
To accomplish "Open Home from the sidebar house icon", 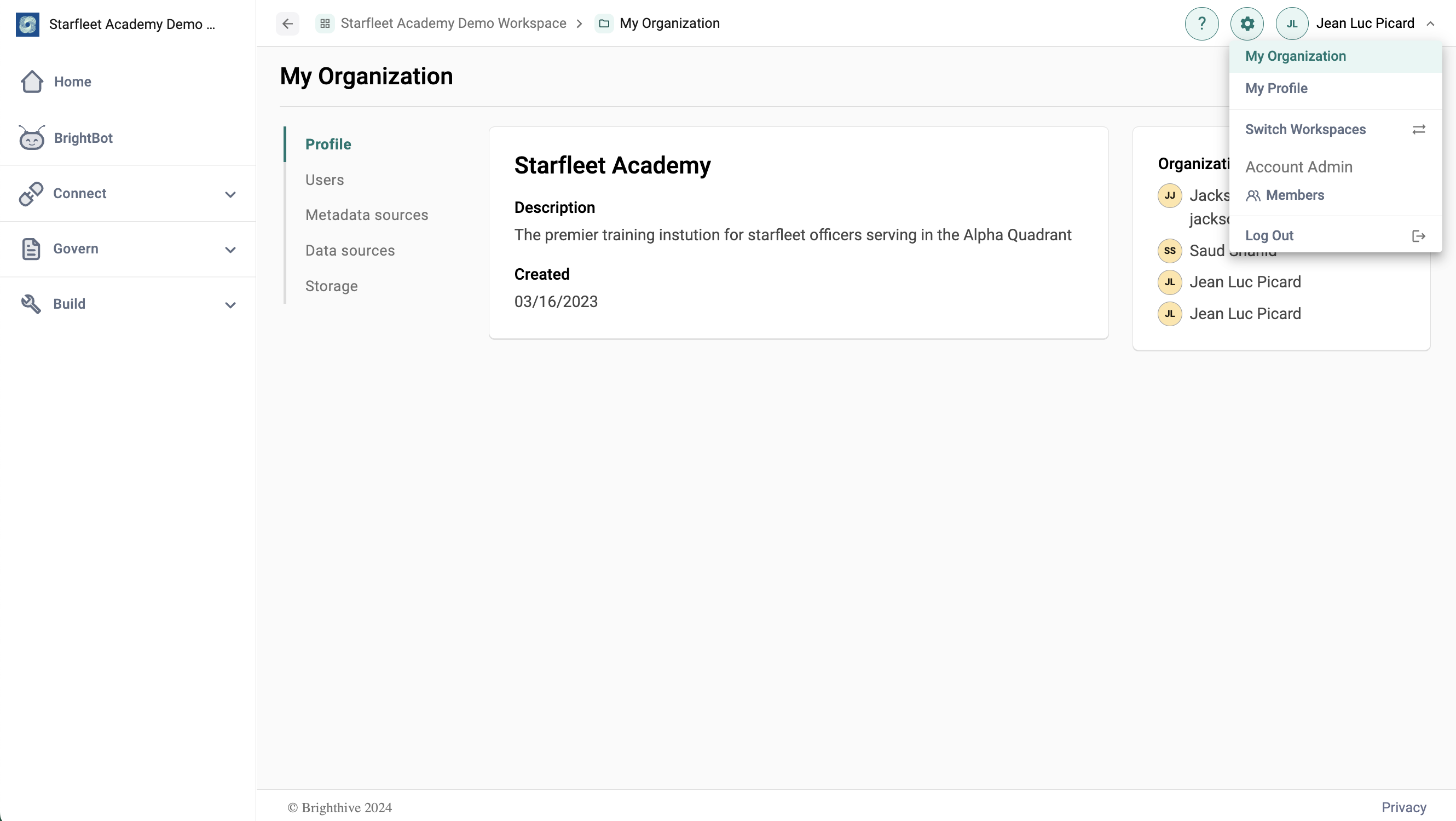I will click(x=32, y=82).
